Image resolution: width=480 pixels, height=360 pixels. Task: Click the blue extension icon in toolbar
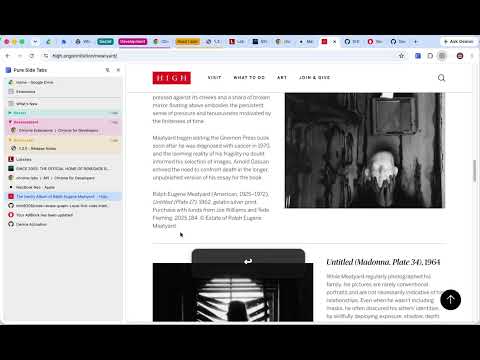[418, 56]
